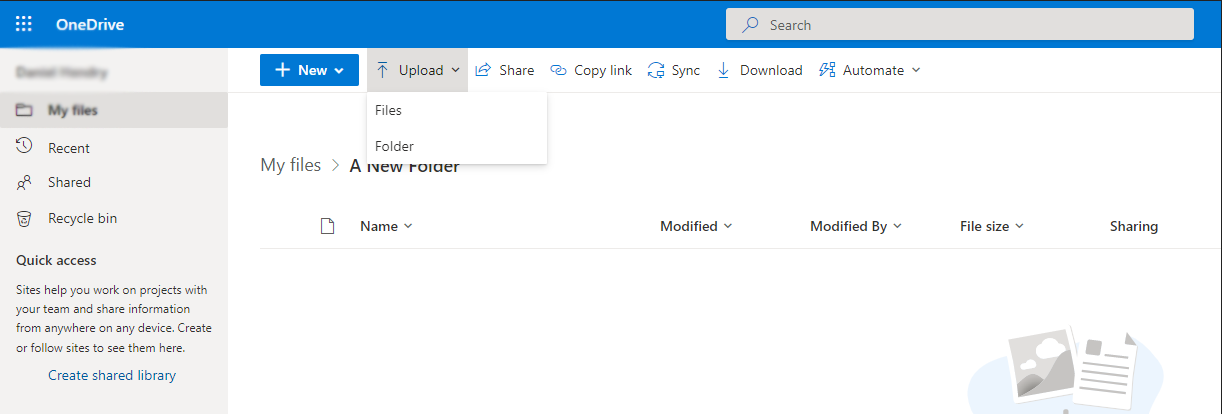Click the My files folder icon
This screenshot has width=1222, height=414.
(x=25, y=110)
